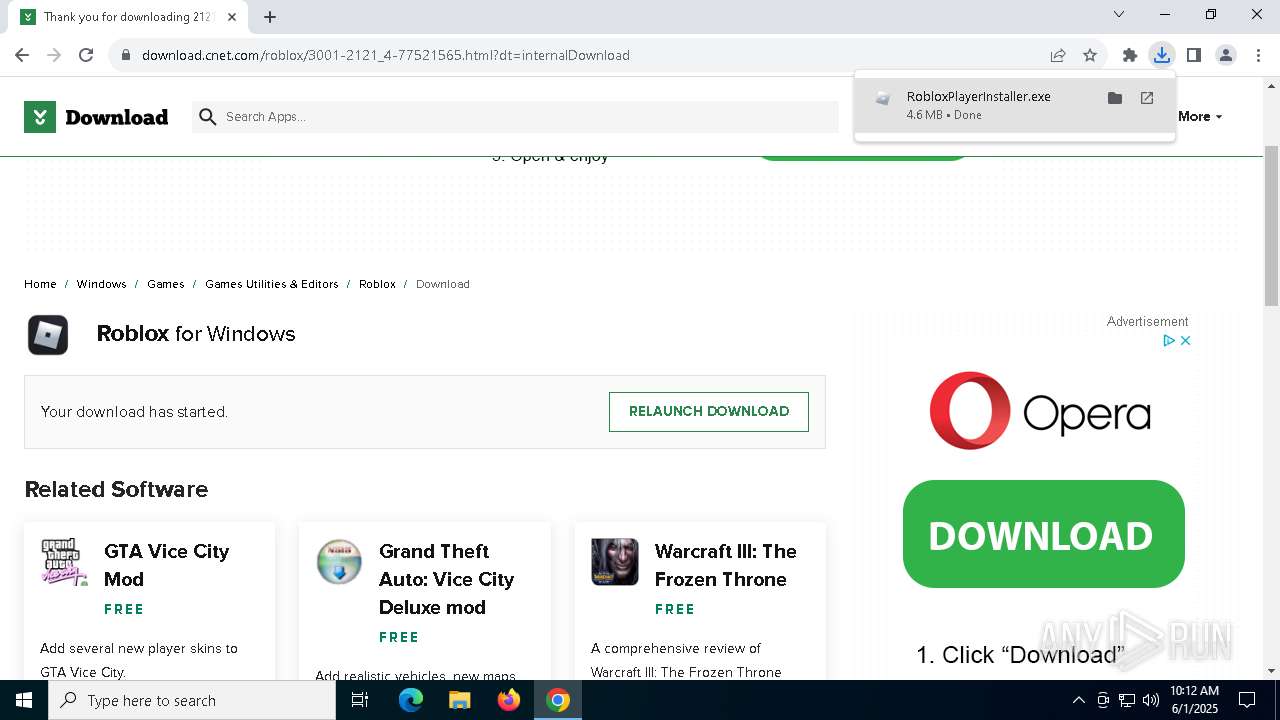Open the side panel icon

point(1194,55)
